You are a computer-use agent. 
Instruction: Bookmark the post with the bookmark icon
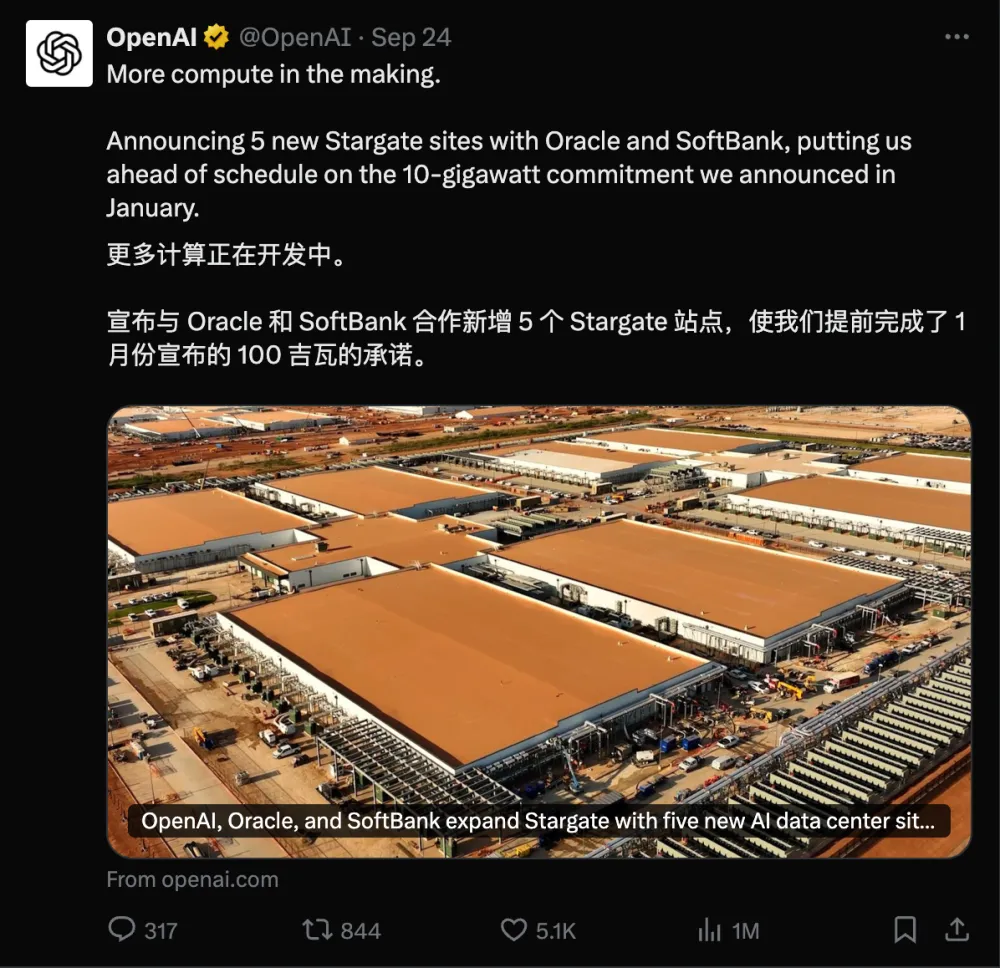point(905,930)
